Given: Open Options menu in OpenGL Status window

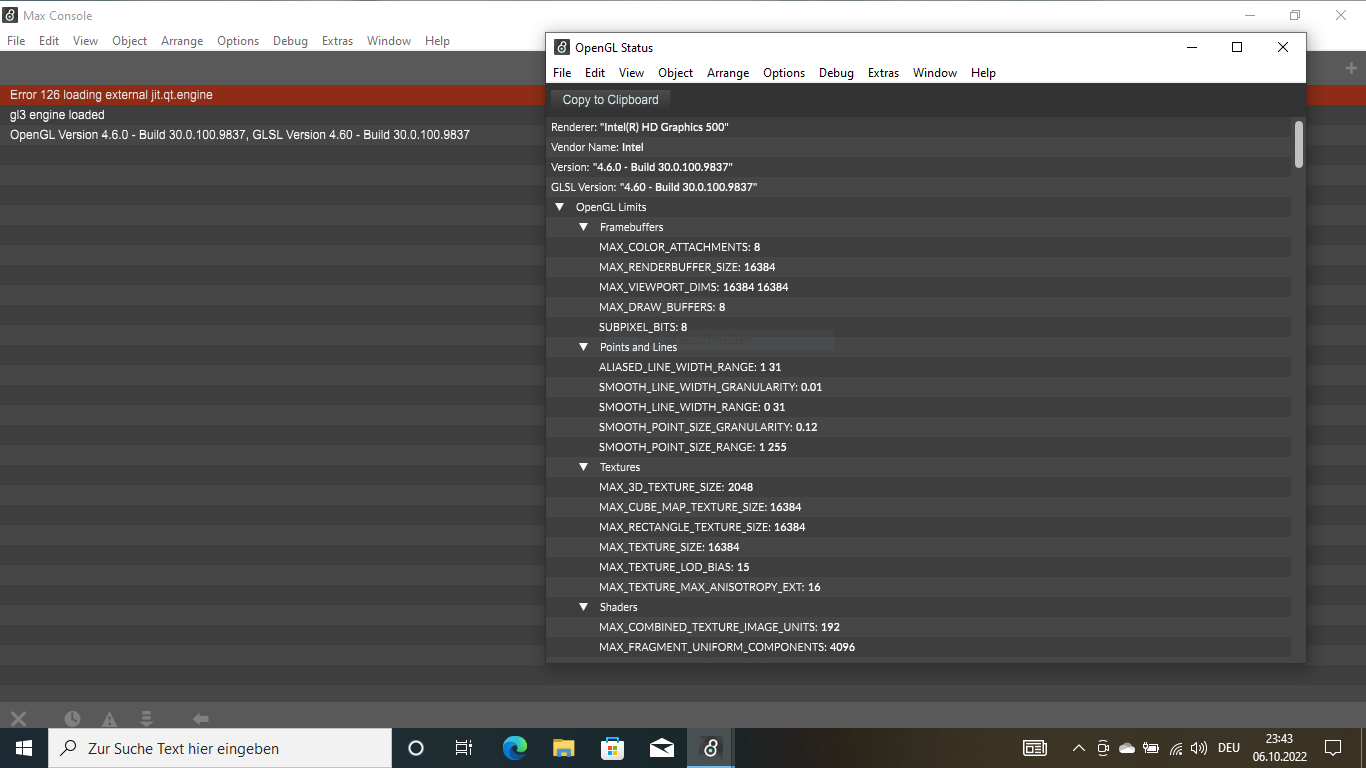Looking at the screenshot, I should pos(783,73).
